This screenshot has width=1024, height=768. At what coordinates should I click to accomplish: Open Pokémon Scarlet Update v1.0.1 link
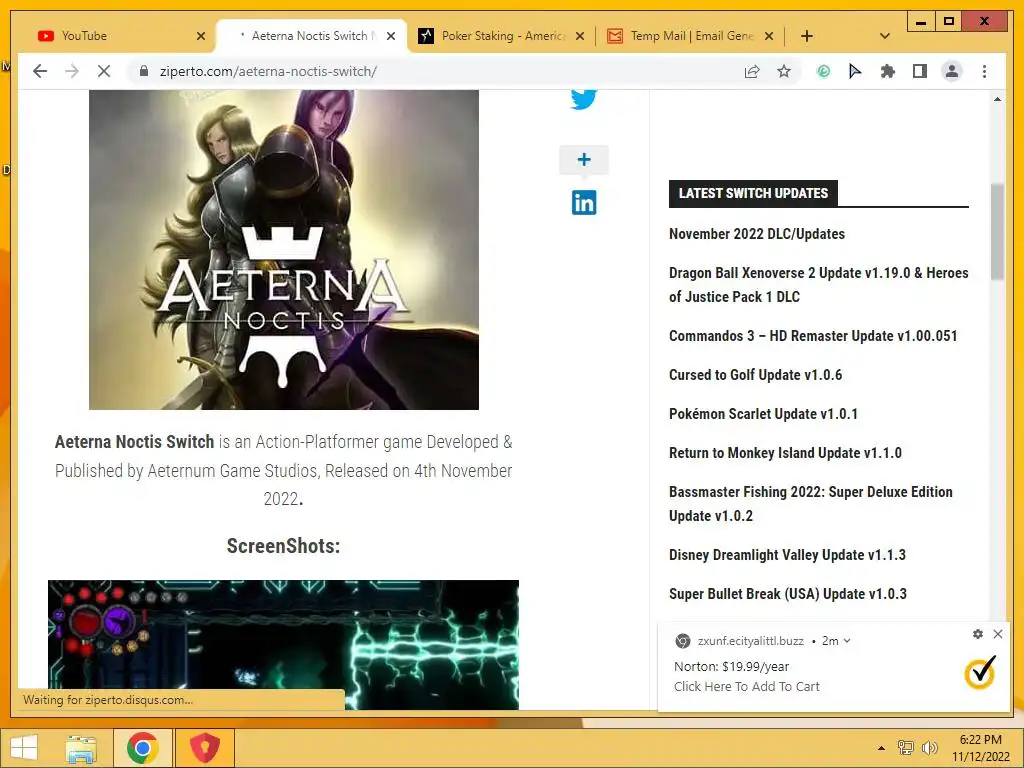[x=763, y=414]
